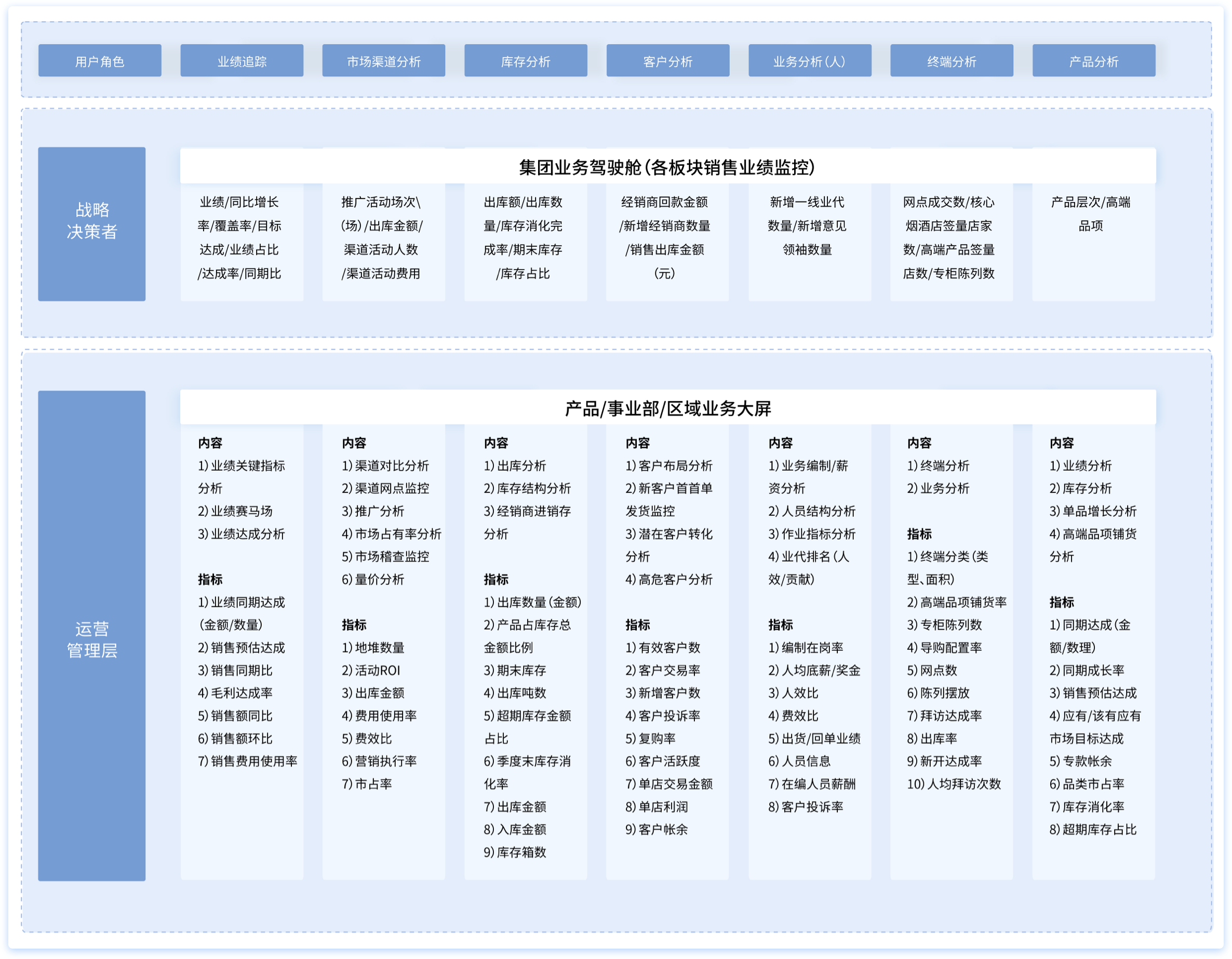Click the 用户角色 header button

tap(100, 61)
